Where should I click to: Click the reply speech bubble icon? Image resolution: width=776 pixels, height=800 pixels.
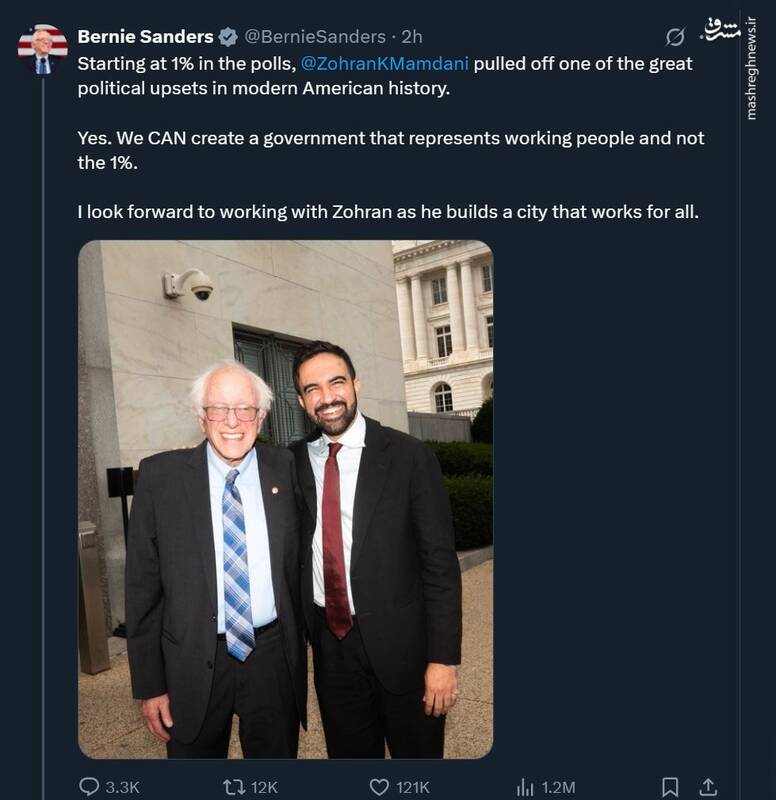[89, 787]
